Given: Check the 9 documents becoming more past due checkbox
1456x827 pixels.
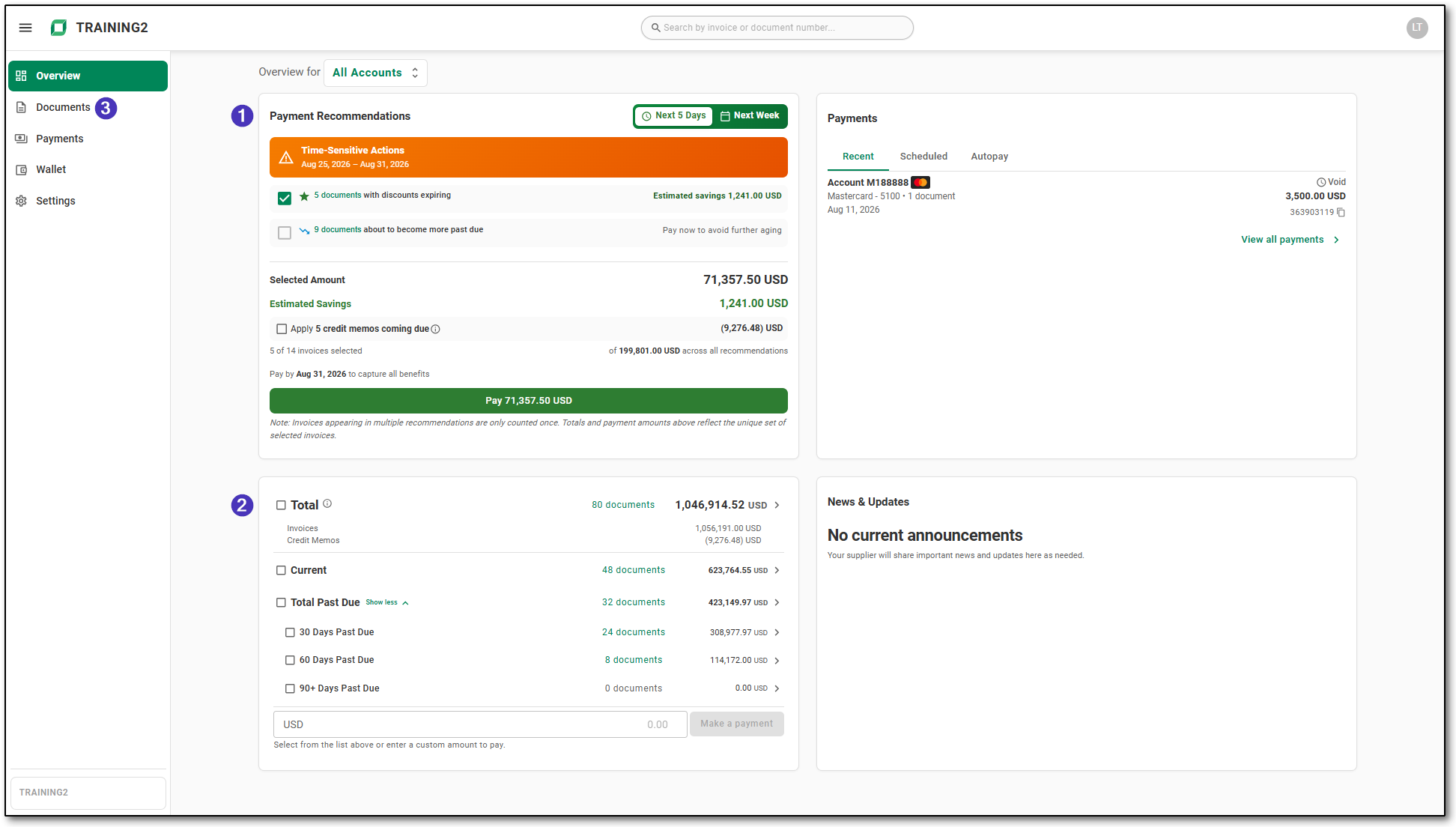Looking at the screenshot, I should [x=285, y=233].
